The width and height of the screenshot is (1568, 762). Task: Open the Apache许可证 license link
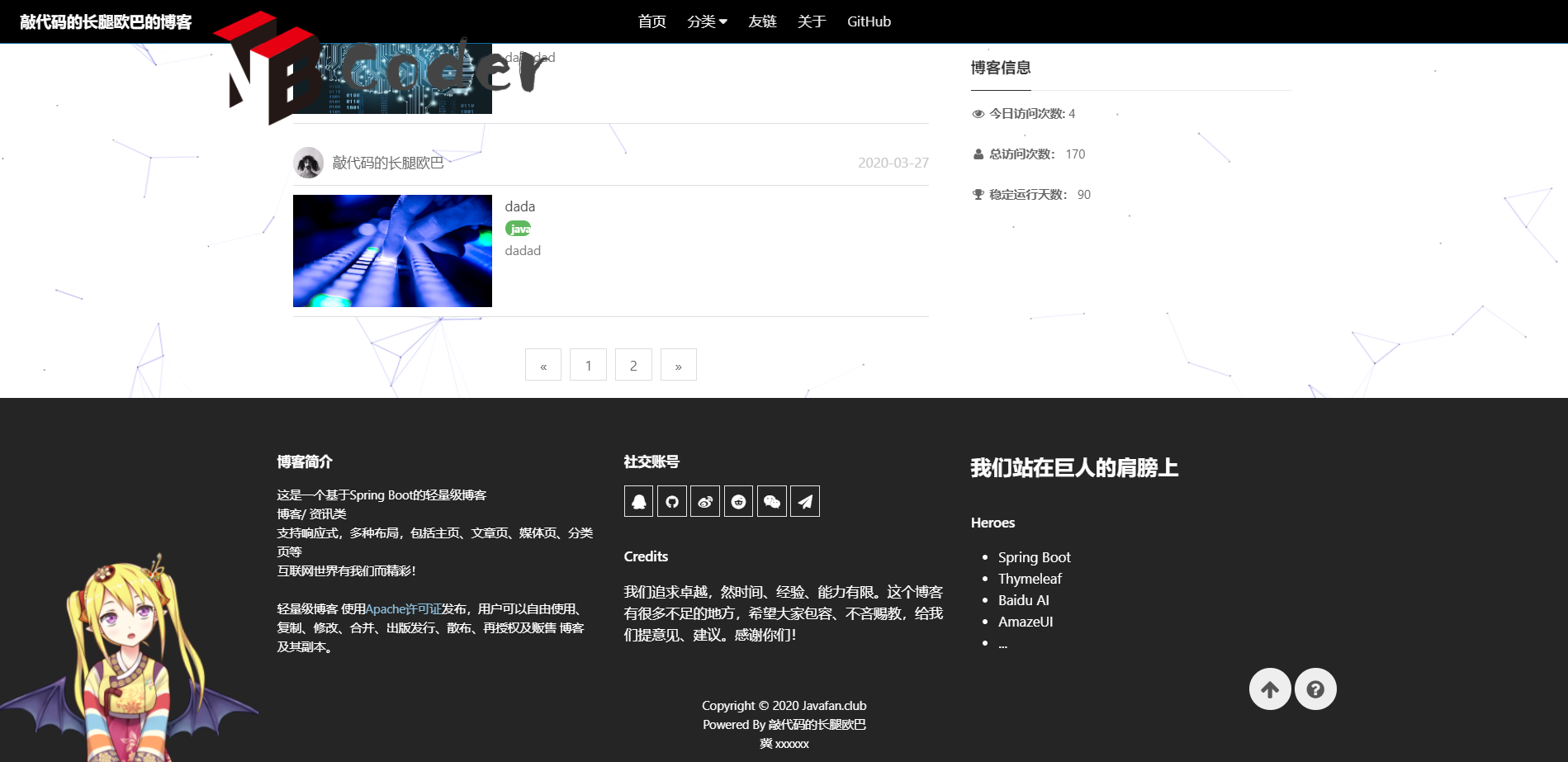(403, 609)
